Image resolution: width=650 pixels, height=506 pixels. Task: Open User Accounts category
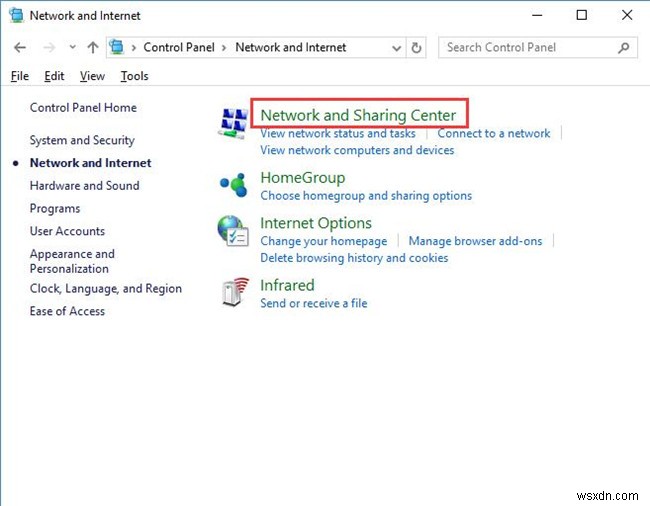67,231
